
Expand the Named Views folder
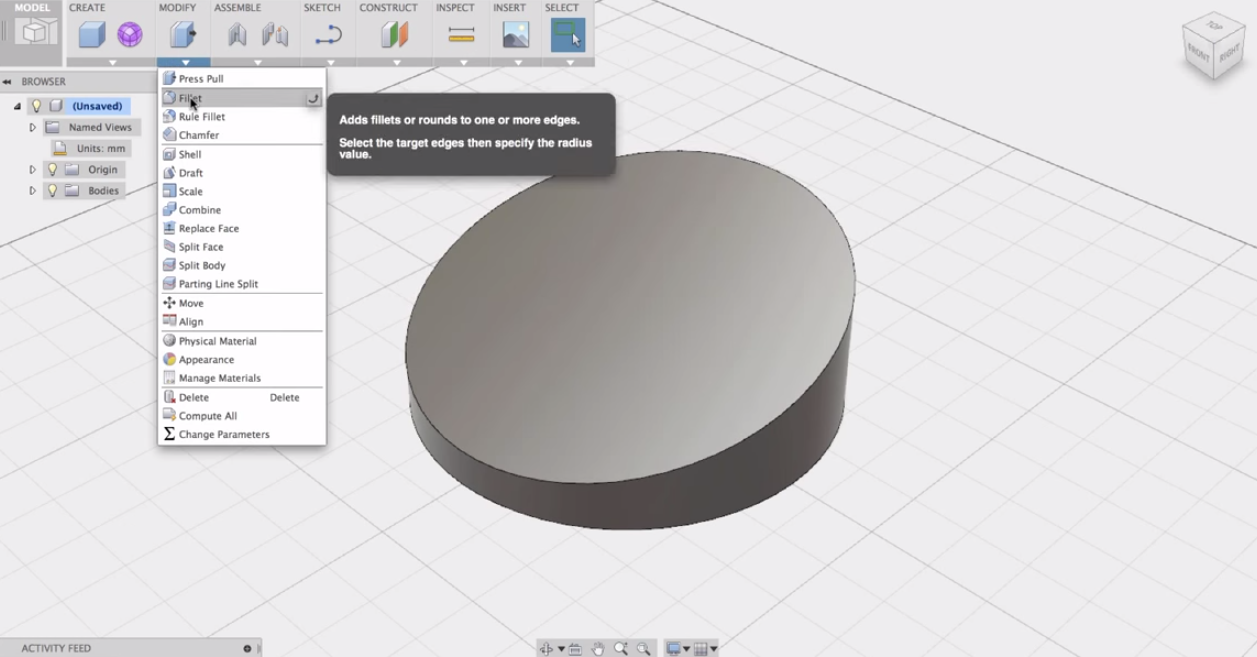[x=33, y=127]
